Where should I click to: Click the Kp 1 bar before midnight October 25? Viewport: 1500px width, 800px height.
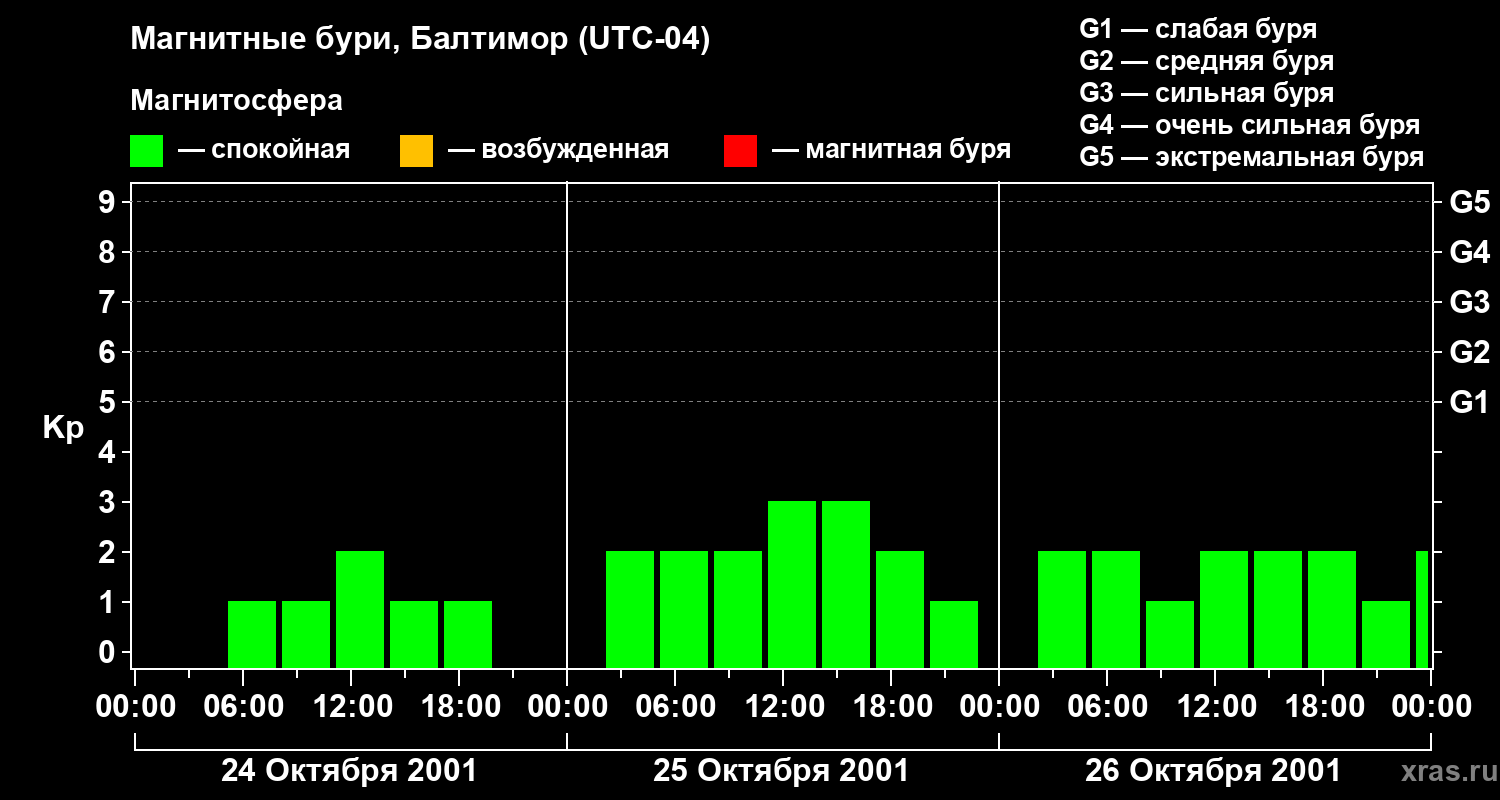954,634
